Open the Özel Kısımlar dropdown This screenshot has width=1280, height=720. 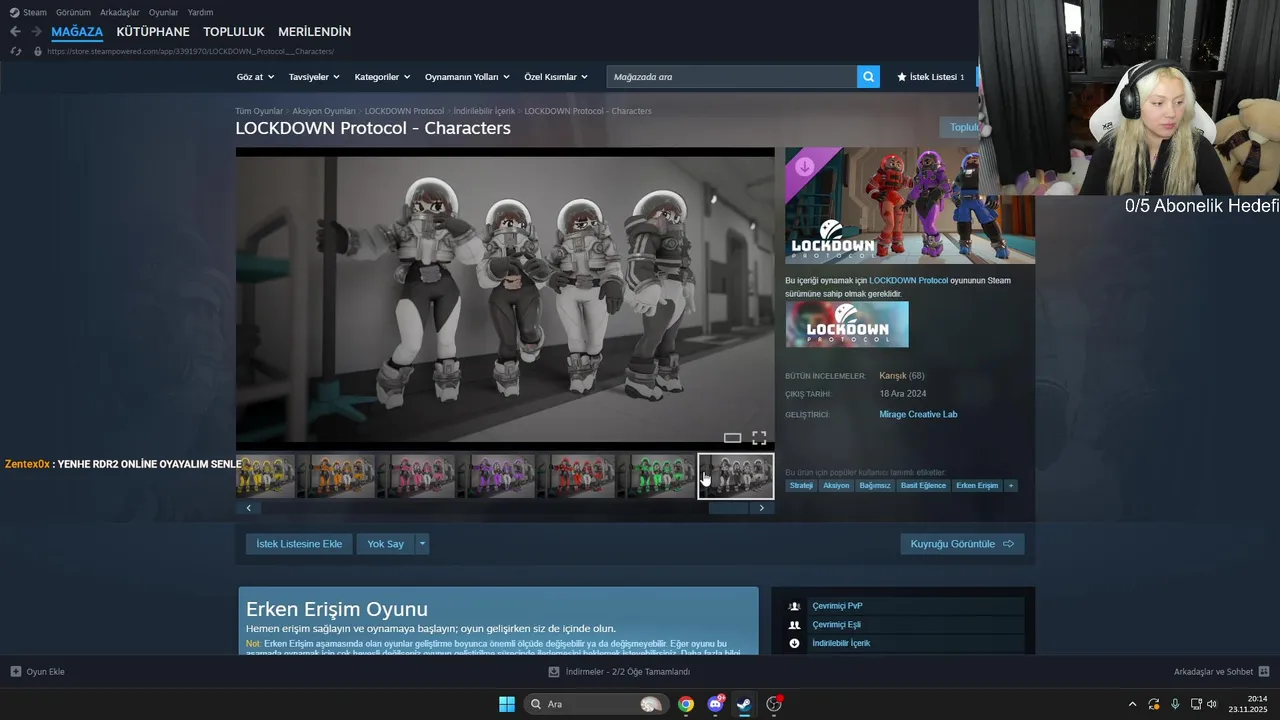point(556,77)
